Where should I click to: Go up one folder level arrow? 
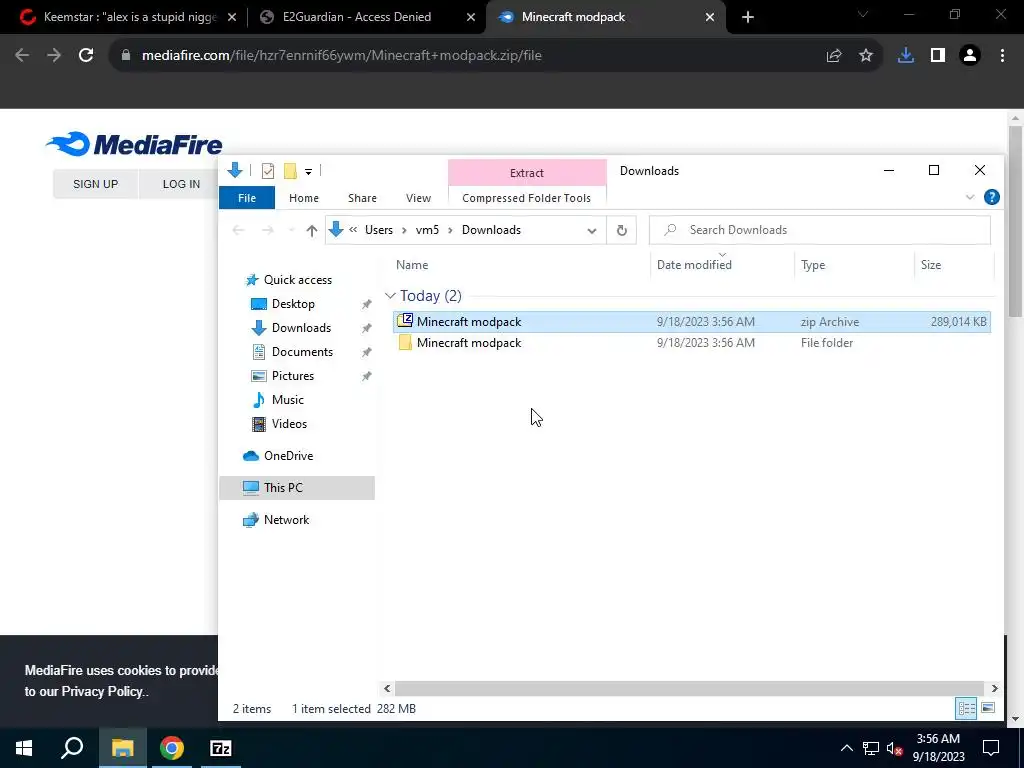(x=312, y=230)
